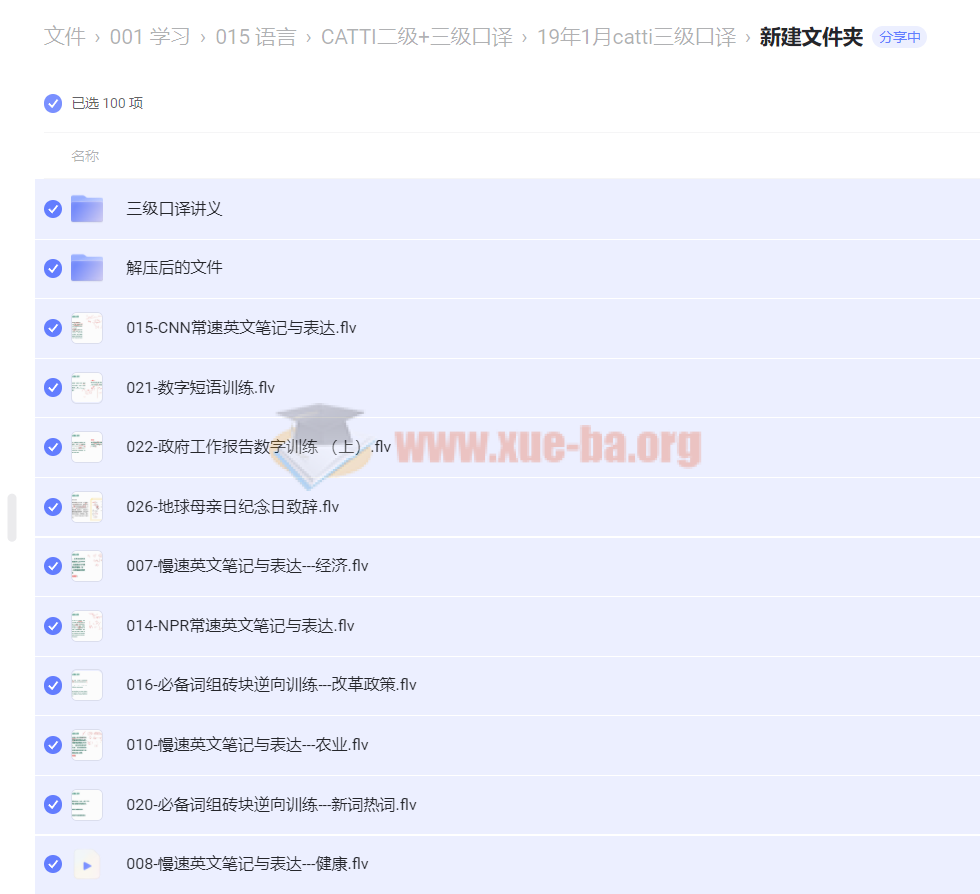
Task: Toggle the select-all checkbox beside 已选 100 项
Action: click(x=53, y=103)
